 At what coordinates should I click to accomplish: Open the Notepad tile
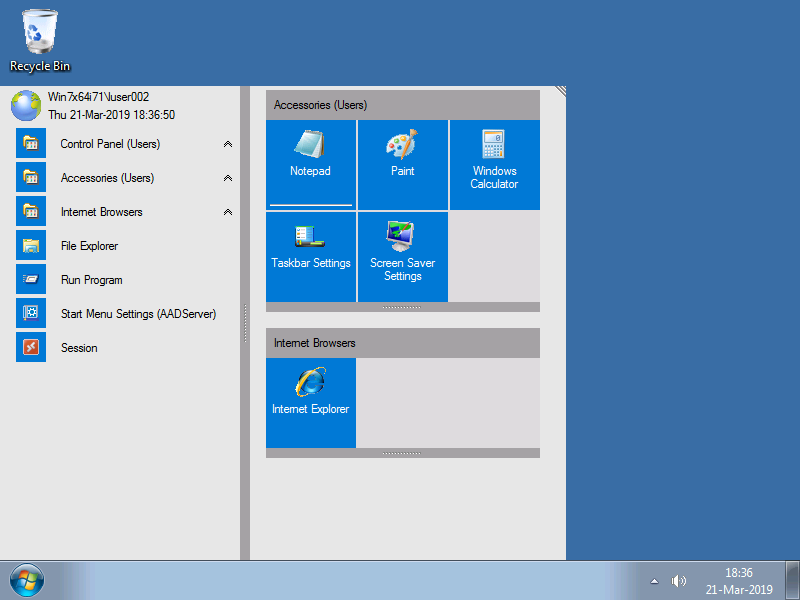coord(310,165)
